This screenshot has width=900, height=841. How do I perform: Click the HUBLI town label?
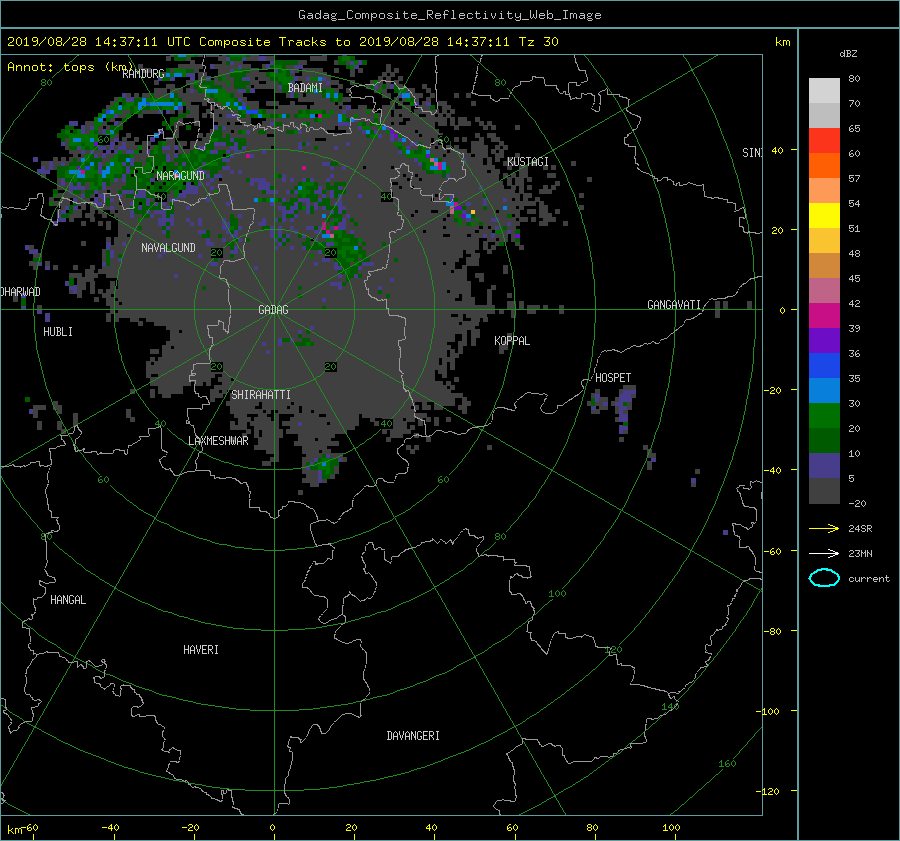[58, 332]
